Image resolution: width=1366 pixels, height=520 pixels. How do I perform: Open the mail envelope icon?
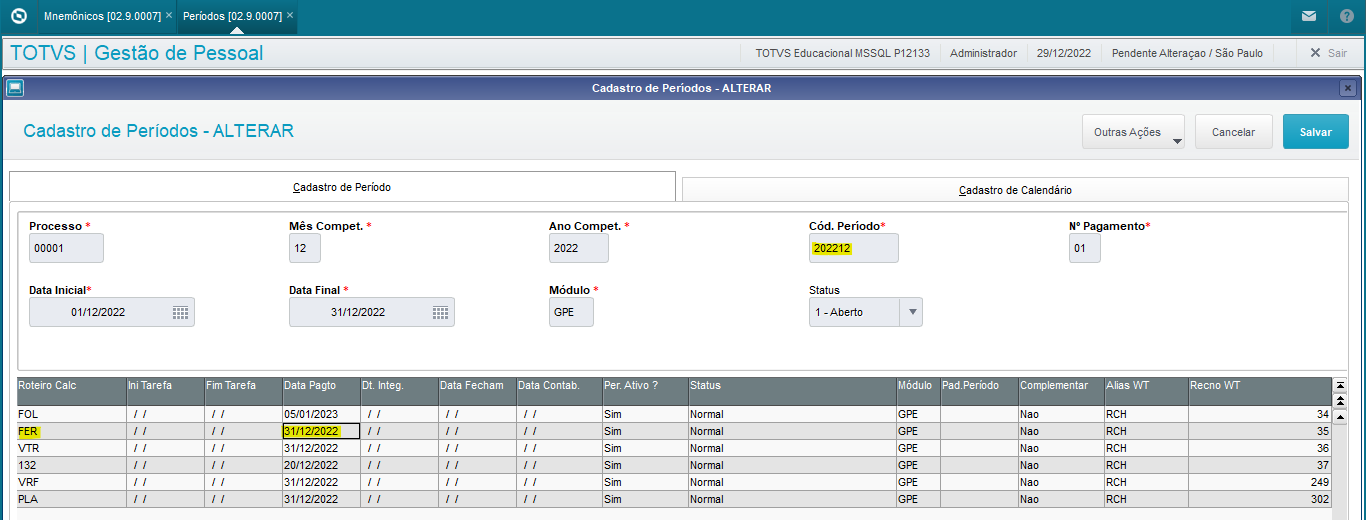[x=1309, y=16]
